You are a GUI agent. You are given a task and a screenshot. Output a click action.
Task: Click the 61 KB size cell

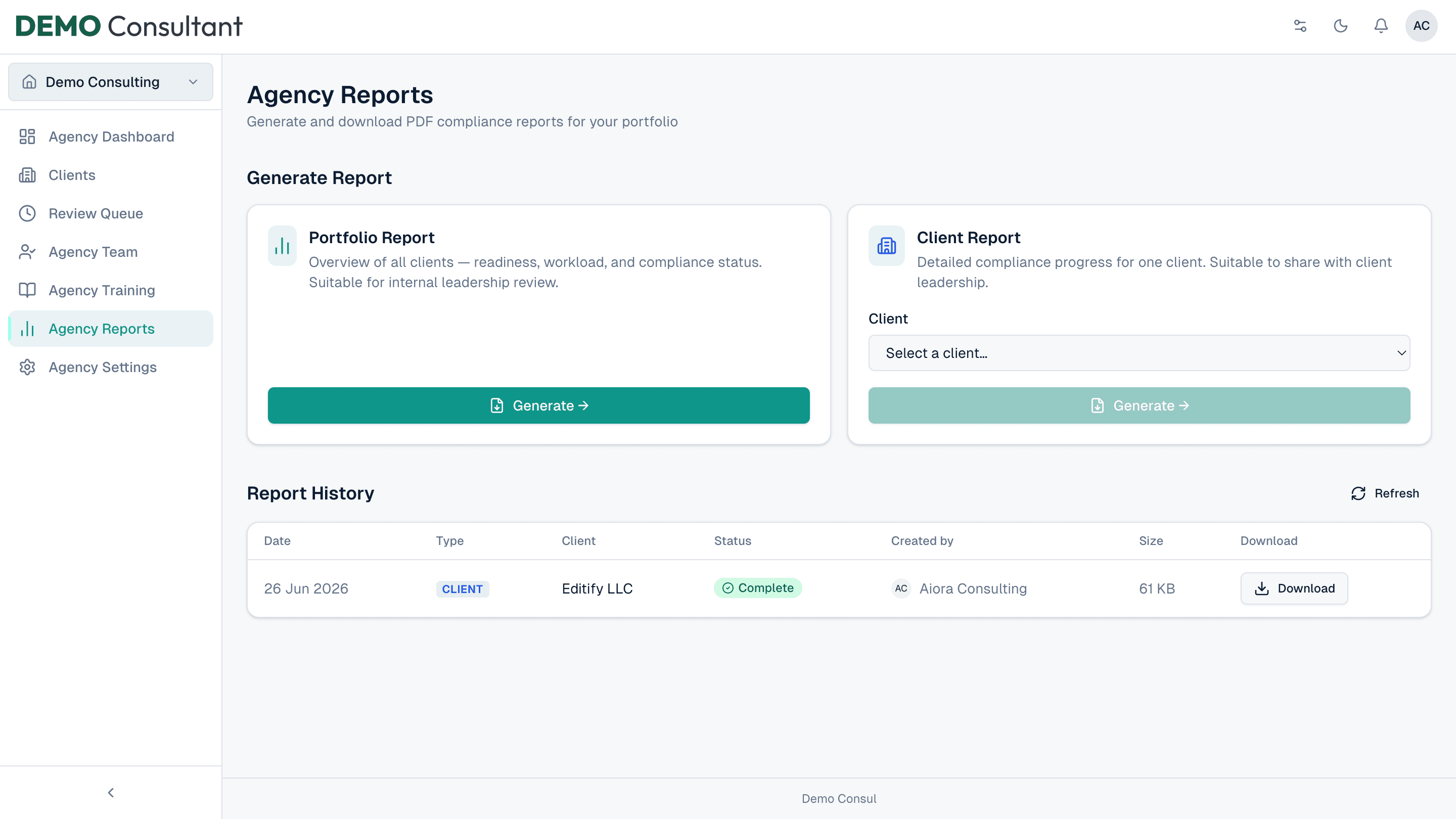point(1157,588)
